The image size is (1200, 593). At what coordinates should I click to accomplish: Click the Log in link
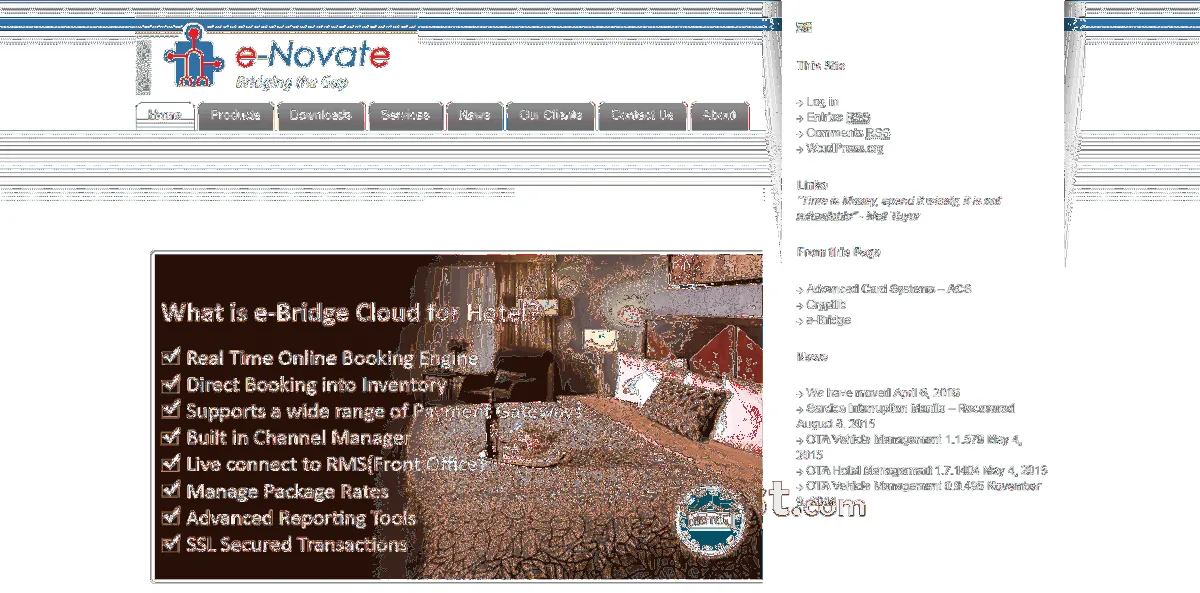coord(822,102)
